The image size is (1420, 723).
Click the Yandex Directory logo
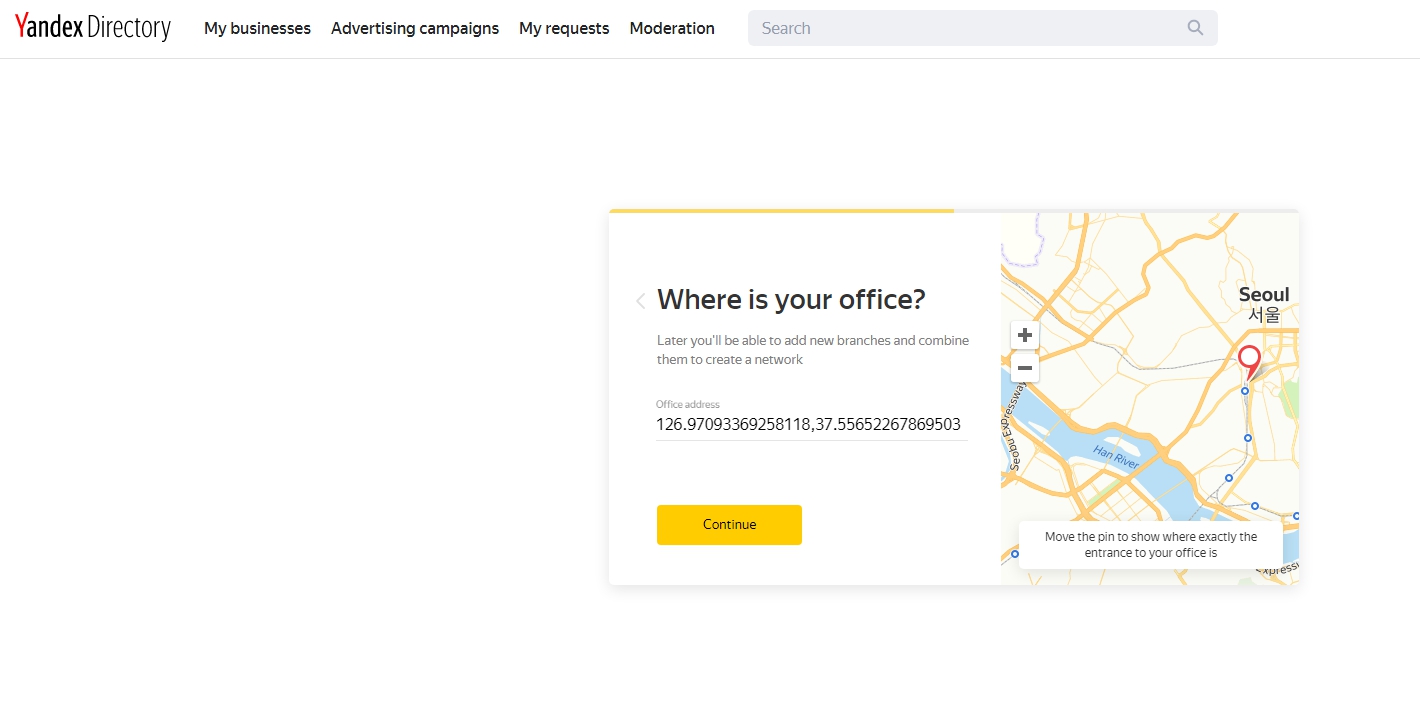pyautogui.click(x=93, y=28)
